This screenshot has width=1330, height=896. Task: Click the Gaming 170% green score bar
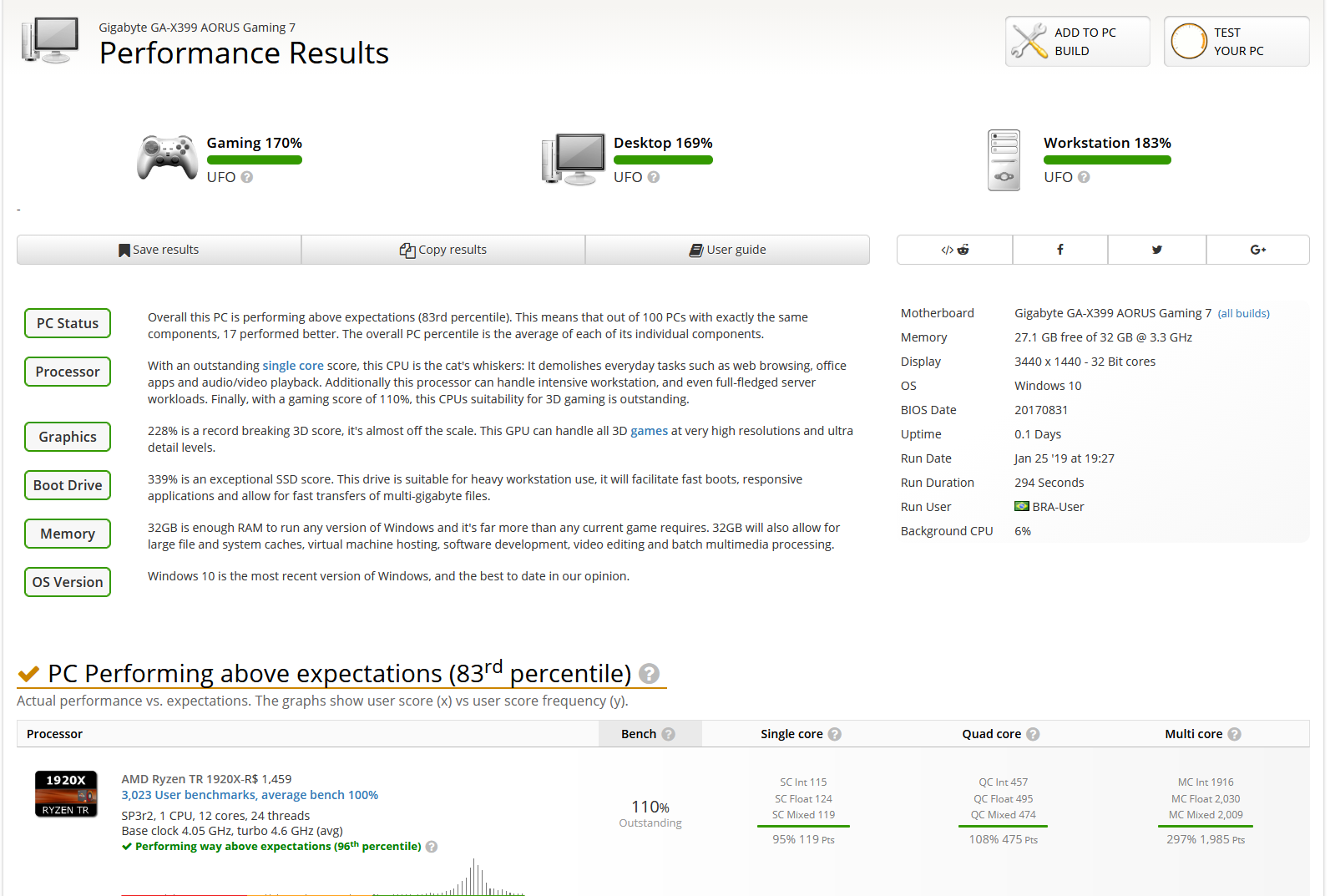pyautogui.click(x=255, y=160)
